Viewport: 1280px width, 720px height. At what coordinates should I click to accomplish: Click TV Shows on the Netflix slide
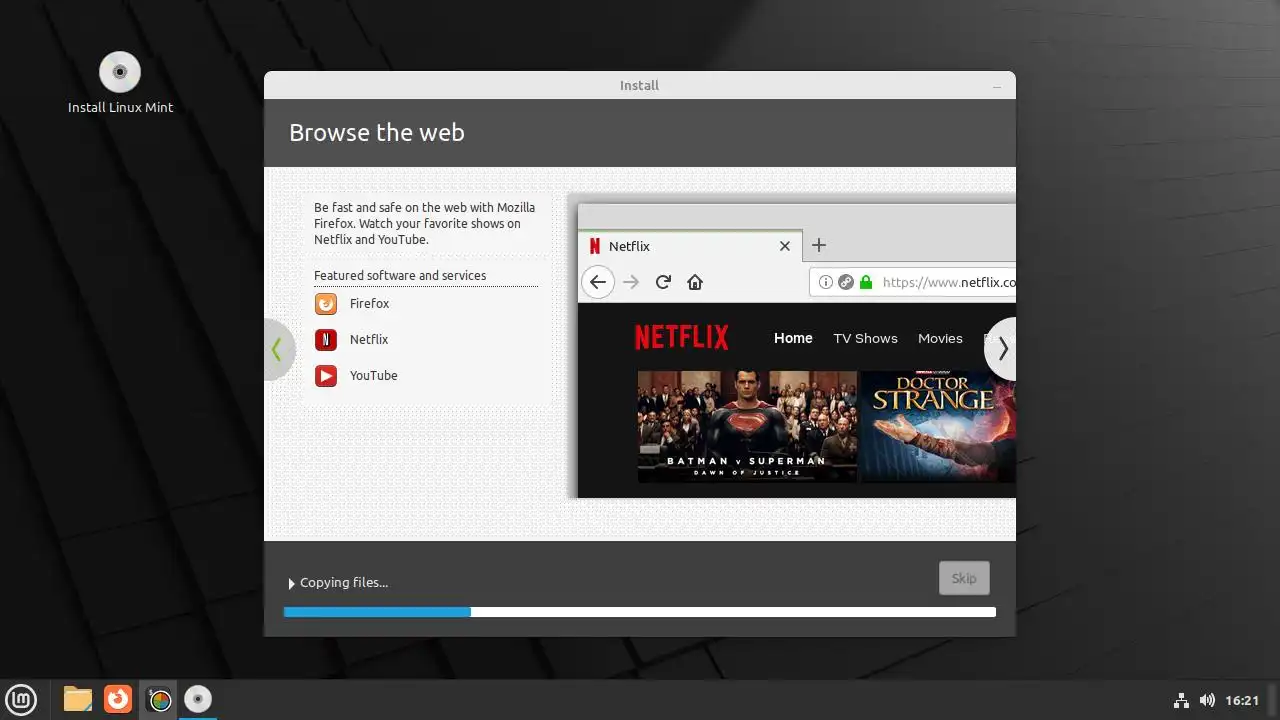tap(866, 339)
